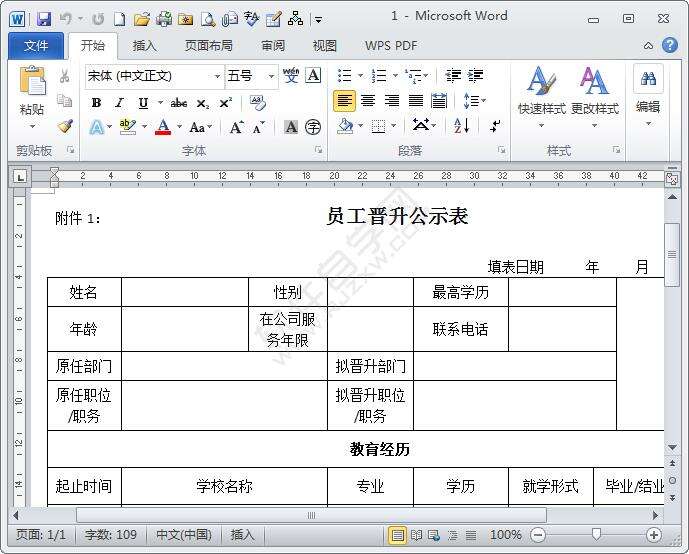Grow font size with A up icon

[236, 127]
